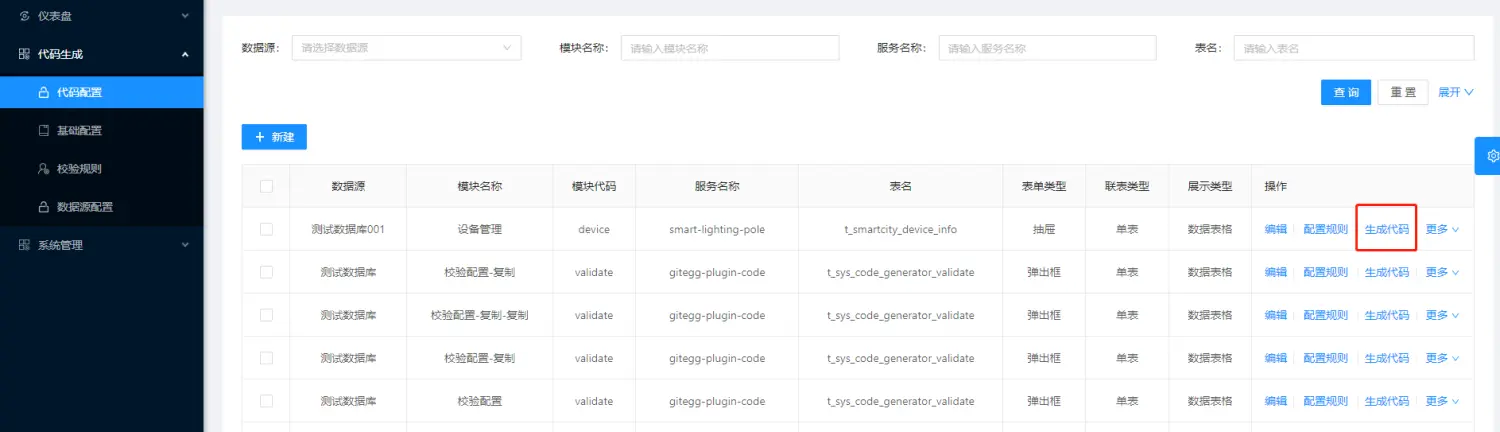The height and width of the screenshot is (432, 1500).
Task: Click the 校验规则 user icon
Action: tap(43, 169)
